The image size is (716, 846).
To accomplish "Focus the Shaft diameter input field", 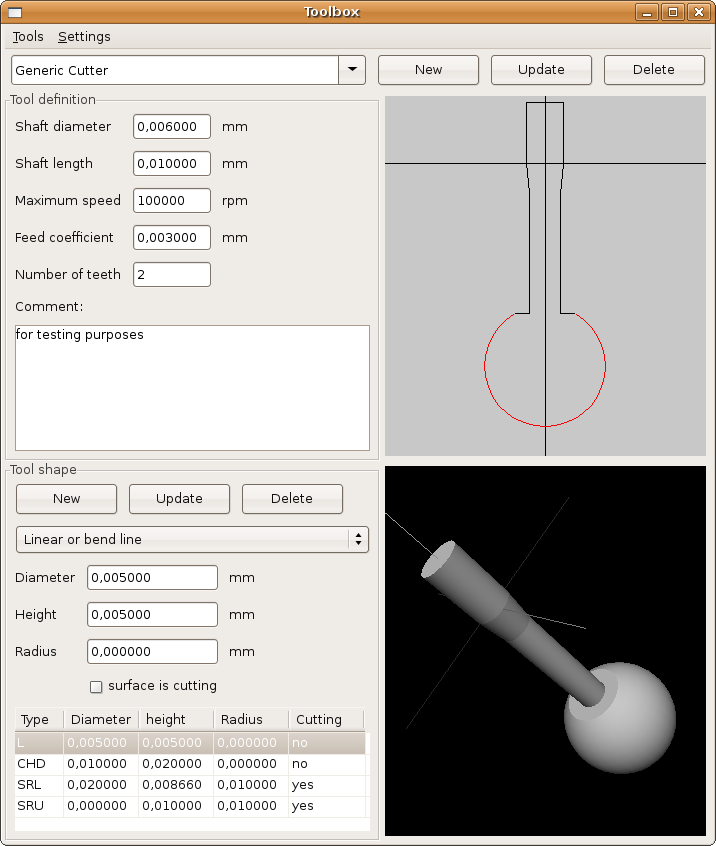I will pyautogui.click(x=172, y=127).
